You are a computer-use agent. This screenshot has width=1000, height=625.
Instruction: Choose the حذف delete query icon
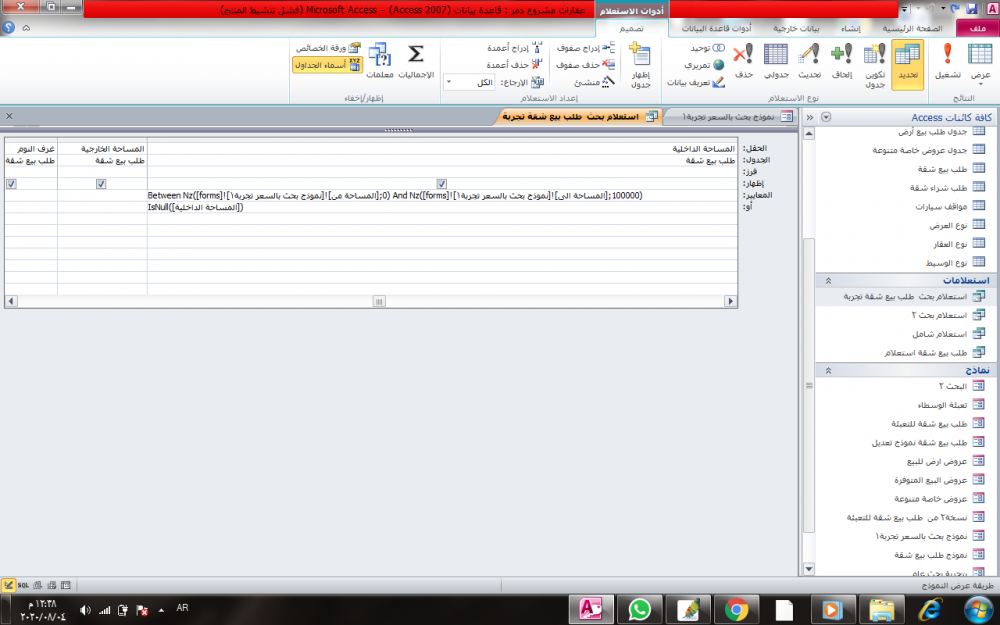[743, 62]
